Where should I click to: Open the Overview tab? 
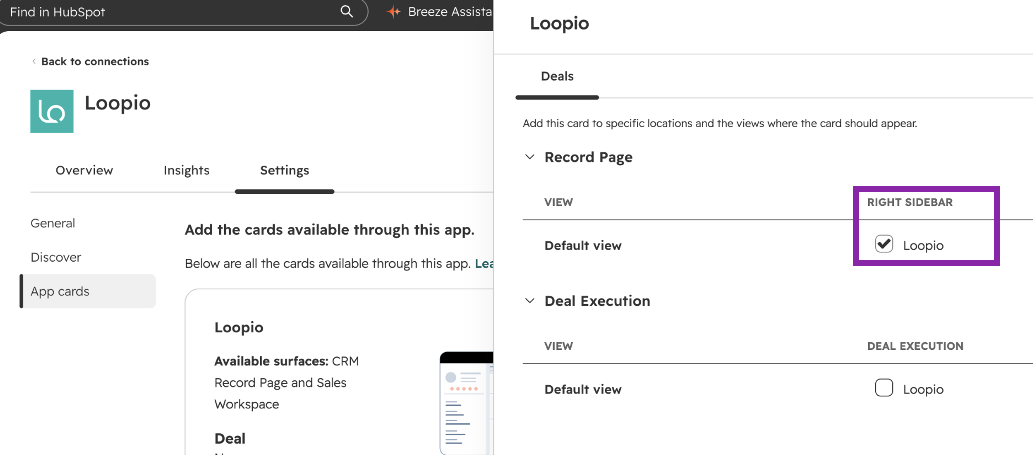point(84,171)
